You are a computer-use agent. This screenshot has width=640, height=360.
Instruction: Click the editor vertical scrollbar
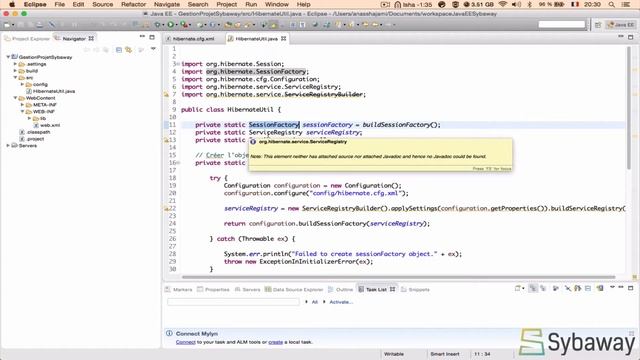tap(629, 107)
